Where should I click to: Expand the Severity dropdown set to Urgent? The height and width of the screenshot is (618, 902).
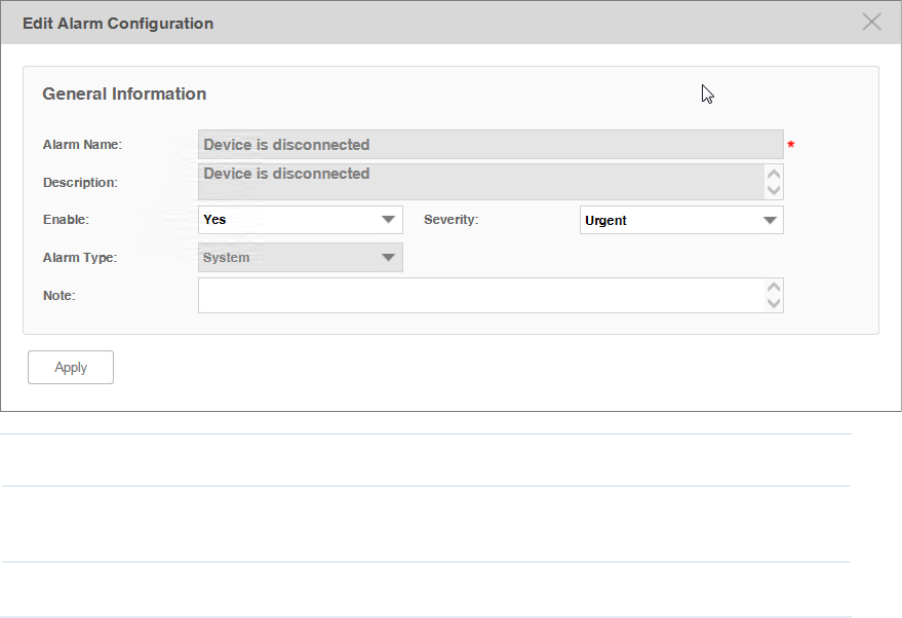pyautogui.click(x=681, y=220)
